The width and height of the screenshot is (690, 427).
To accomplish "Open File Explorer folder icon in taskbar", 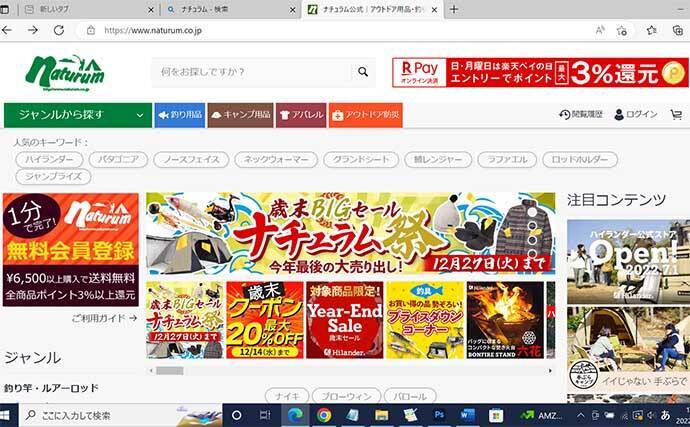I will click(x=382, y=415).
